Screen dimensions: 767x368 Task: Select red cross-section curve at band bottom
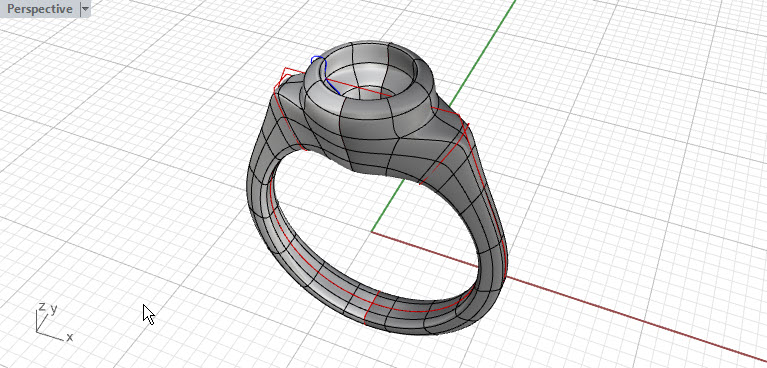372,307
